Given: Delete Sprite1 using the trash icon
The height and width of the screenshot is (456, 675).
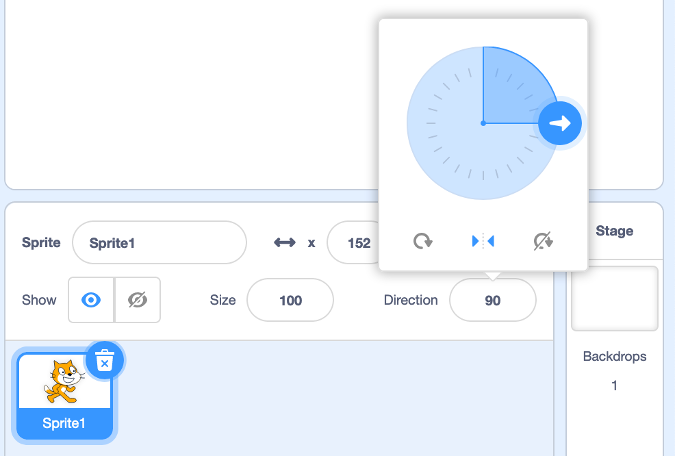Looking at the screenshot, I should (105, 361).
